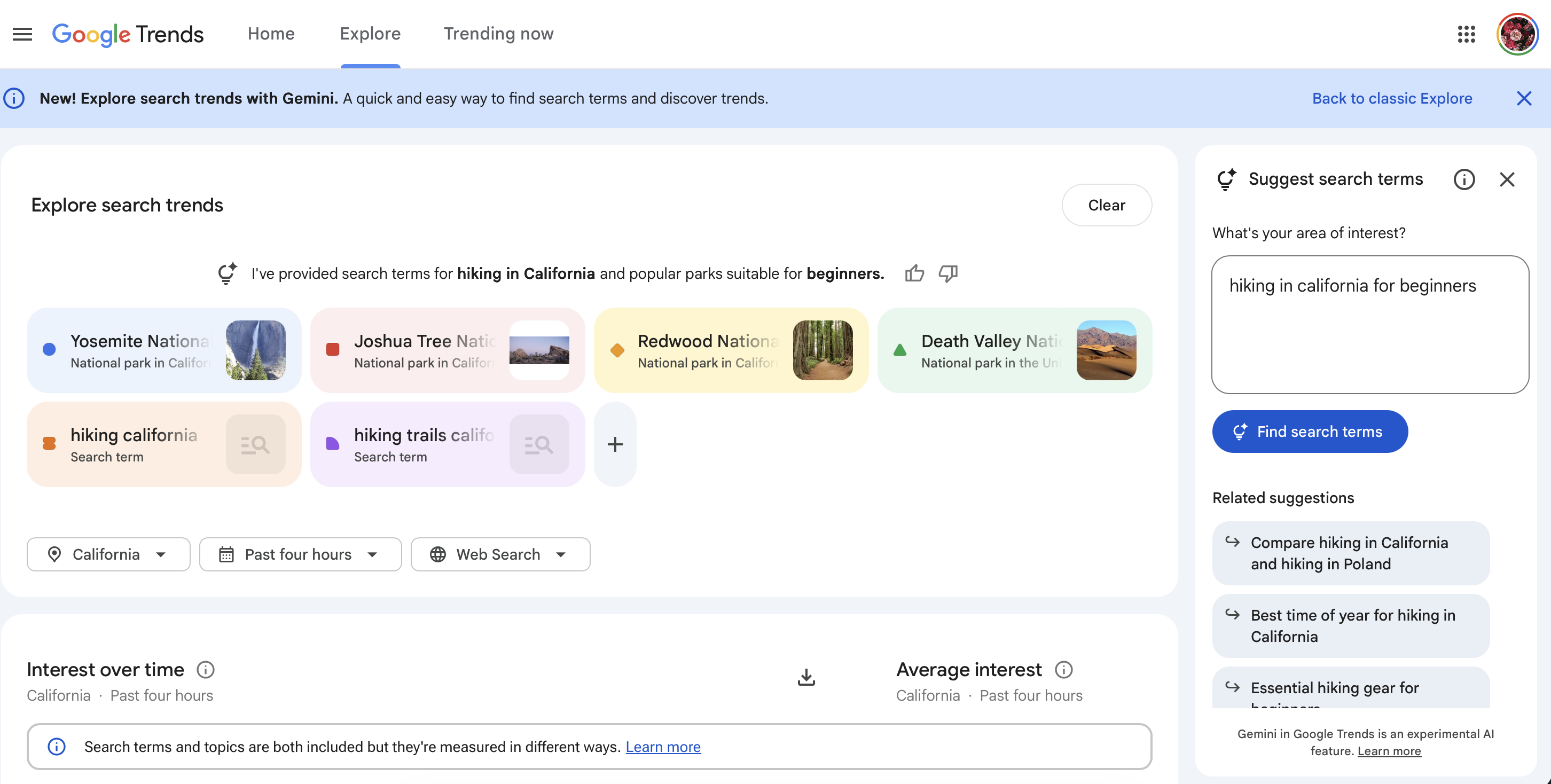Click the blue dot on Yosemite card
Screen dimensions: 1551x784
(49, 349)
